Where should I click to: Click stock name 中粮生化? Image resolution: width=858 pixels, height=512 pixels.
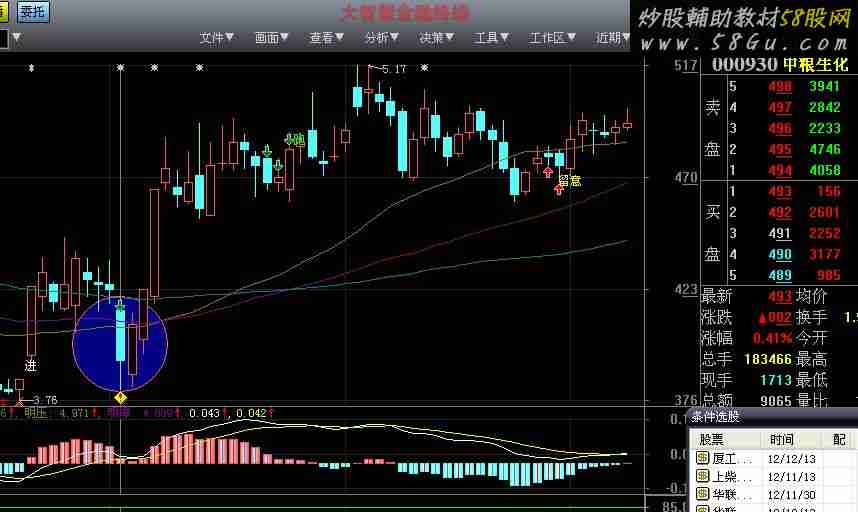click(x=816, y=65)
